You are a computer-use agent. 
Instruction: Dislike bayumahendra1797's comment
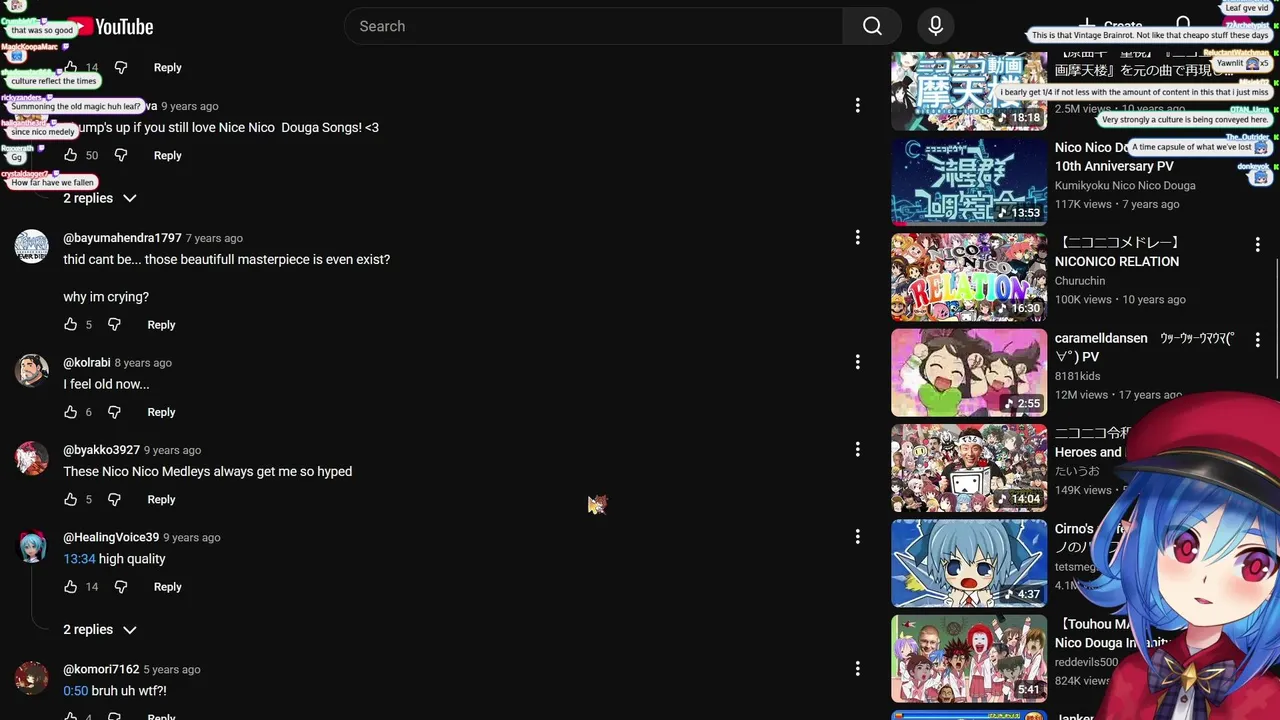tap(114, 324)
